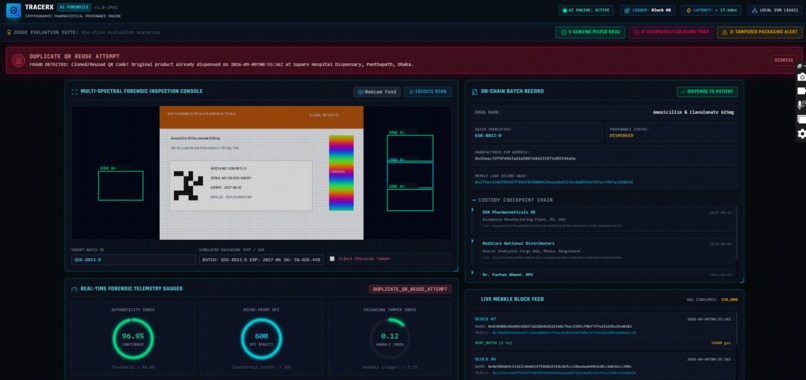
Task: Open the Block #7 entry
Action: tap(604, 330)
